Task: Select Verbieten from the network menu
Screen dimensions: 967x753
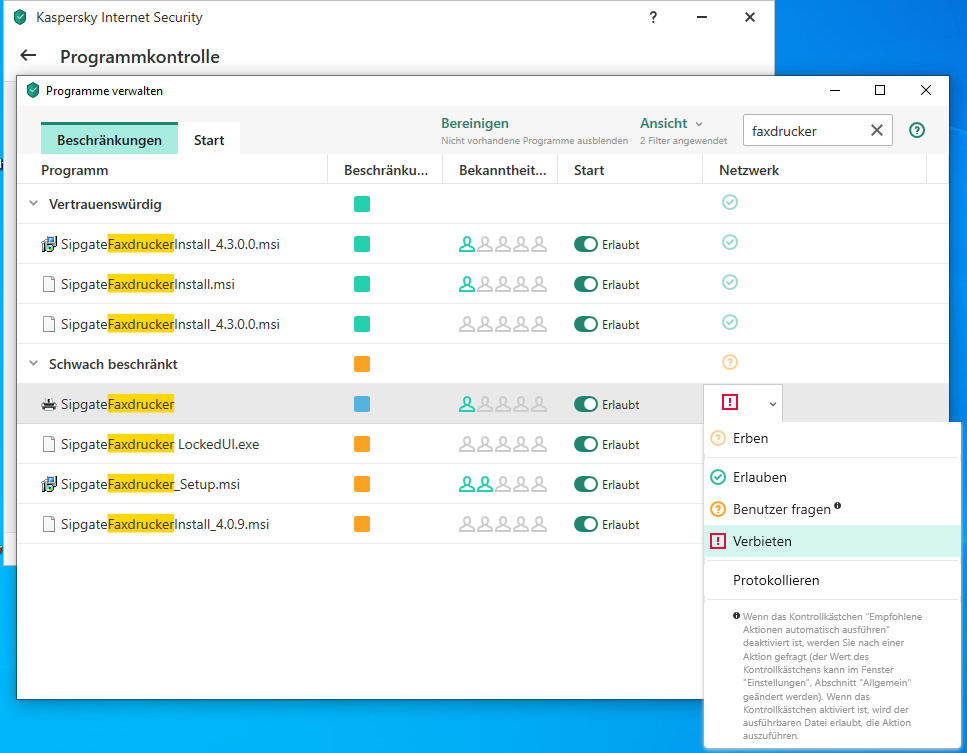Action: pos(762,541)
